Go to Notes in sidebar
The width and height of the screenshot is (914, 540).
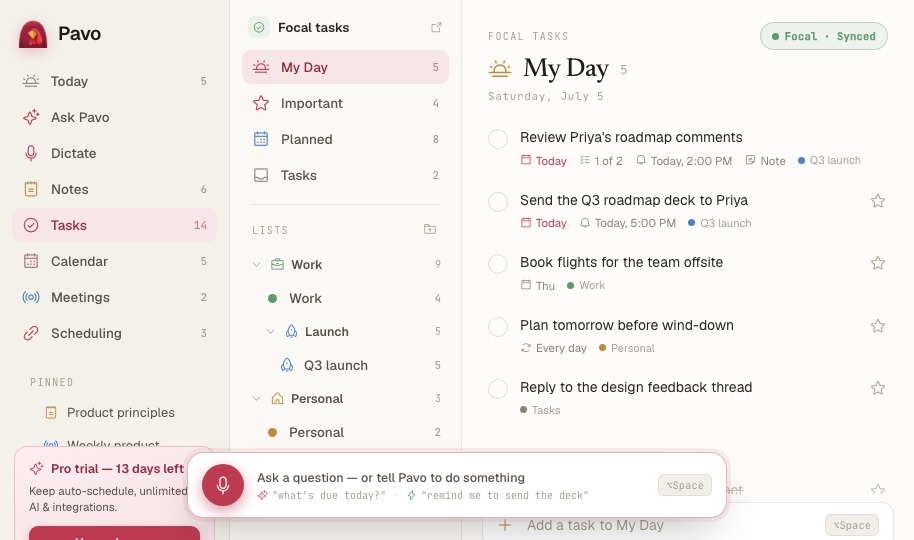(114, 190)
